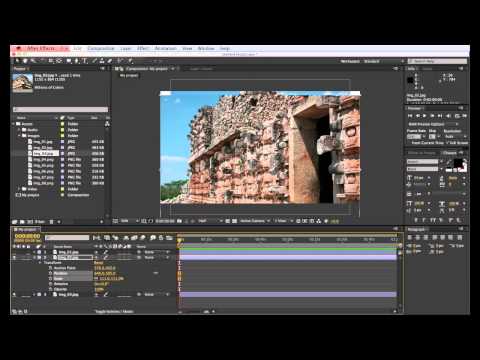
Task: Center paragraph text
Action: click(x=418, y=237)
